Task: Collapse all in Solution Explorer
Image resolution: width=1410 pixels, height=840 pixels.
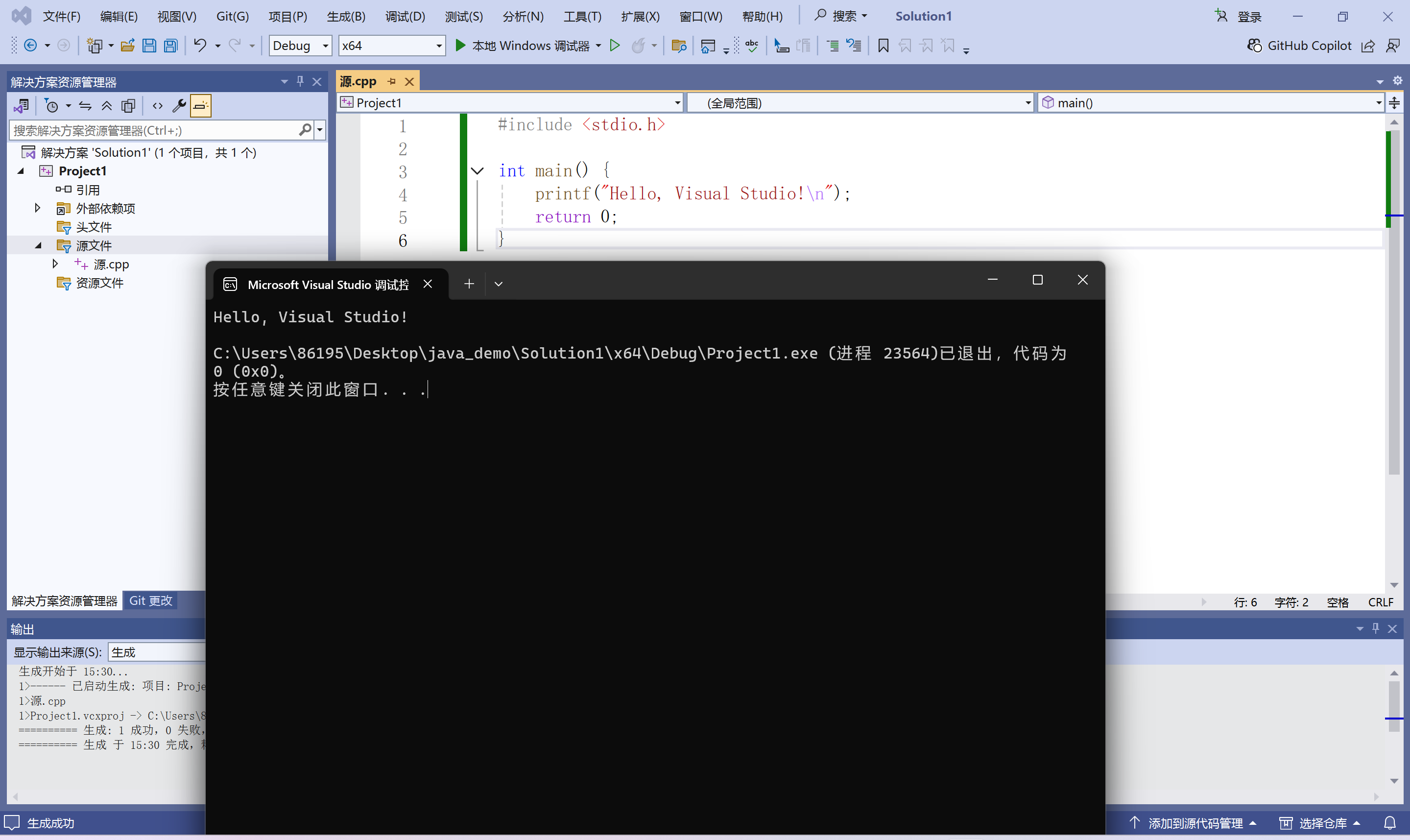Action: [x=106, y=106]
